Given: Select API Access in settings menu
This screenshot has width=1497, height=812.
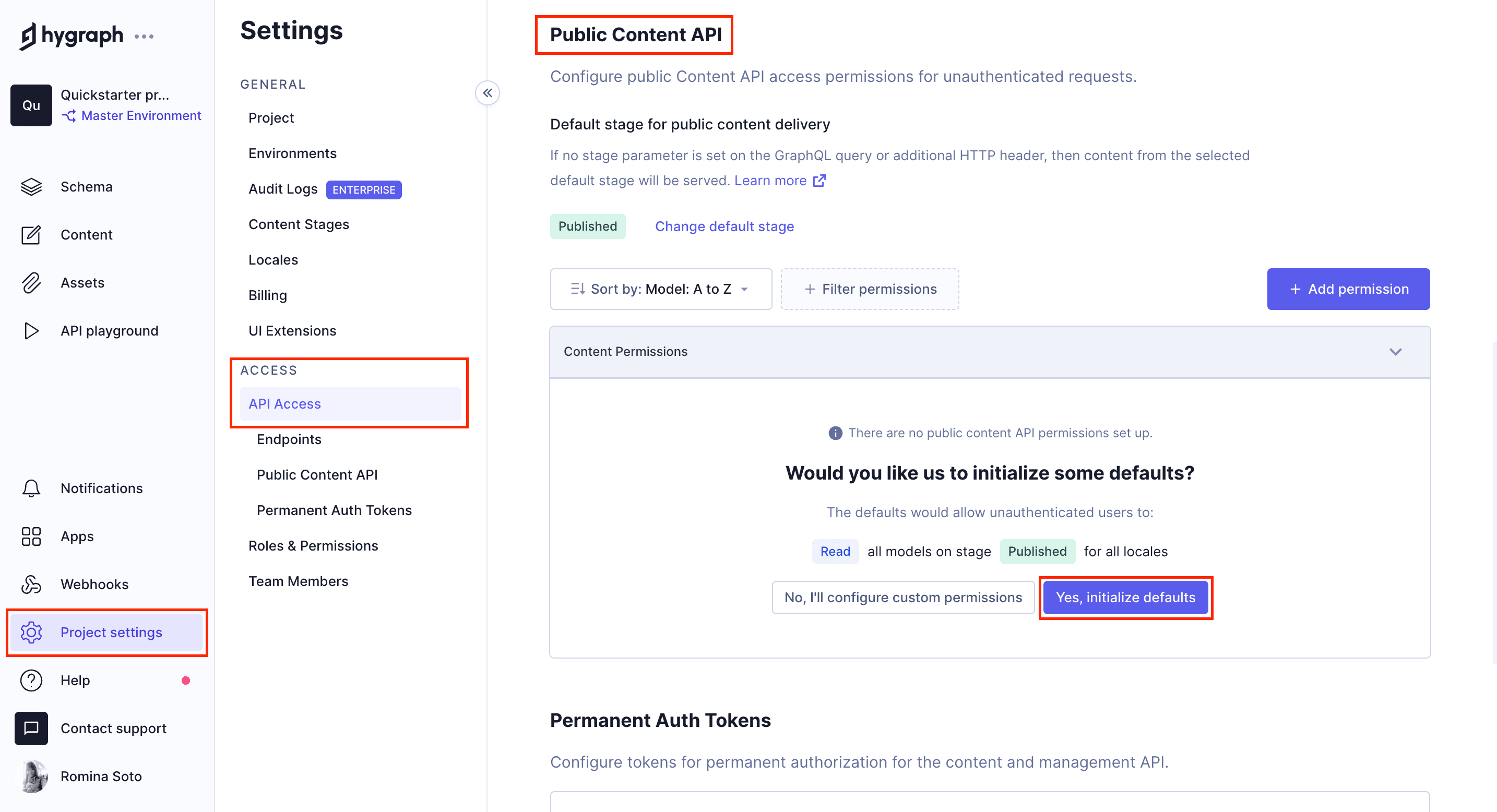Looking at the screenshot, I should pyautogui.click(x=284, y=404).
